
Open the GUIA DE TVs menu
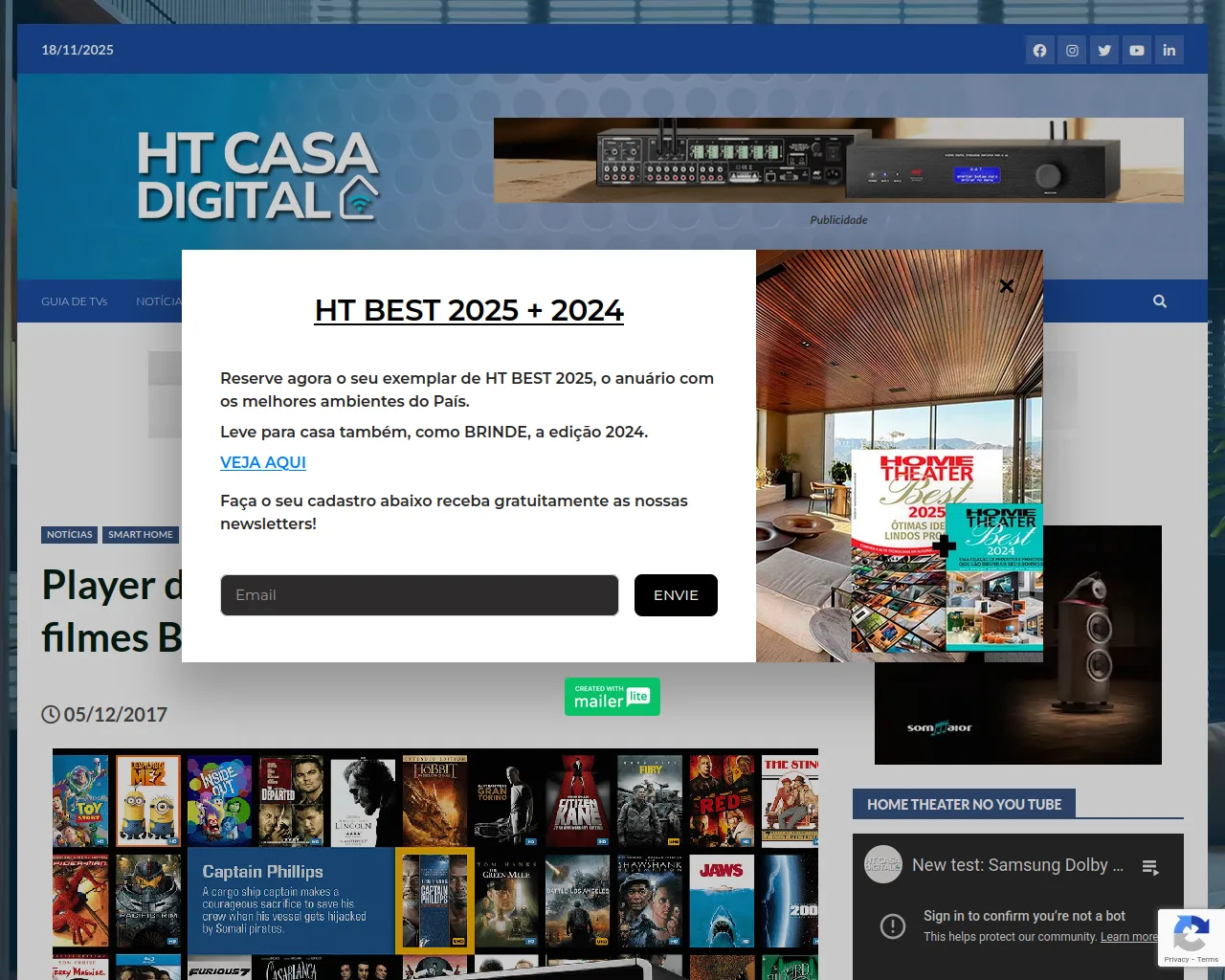(74, 301)
